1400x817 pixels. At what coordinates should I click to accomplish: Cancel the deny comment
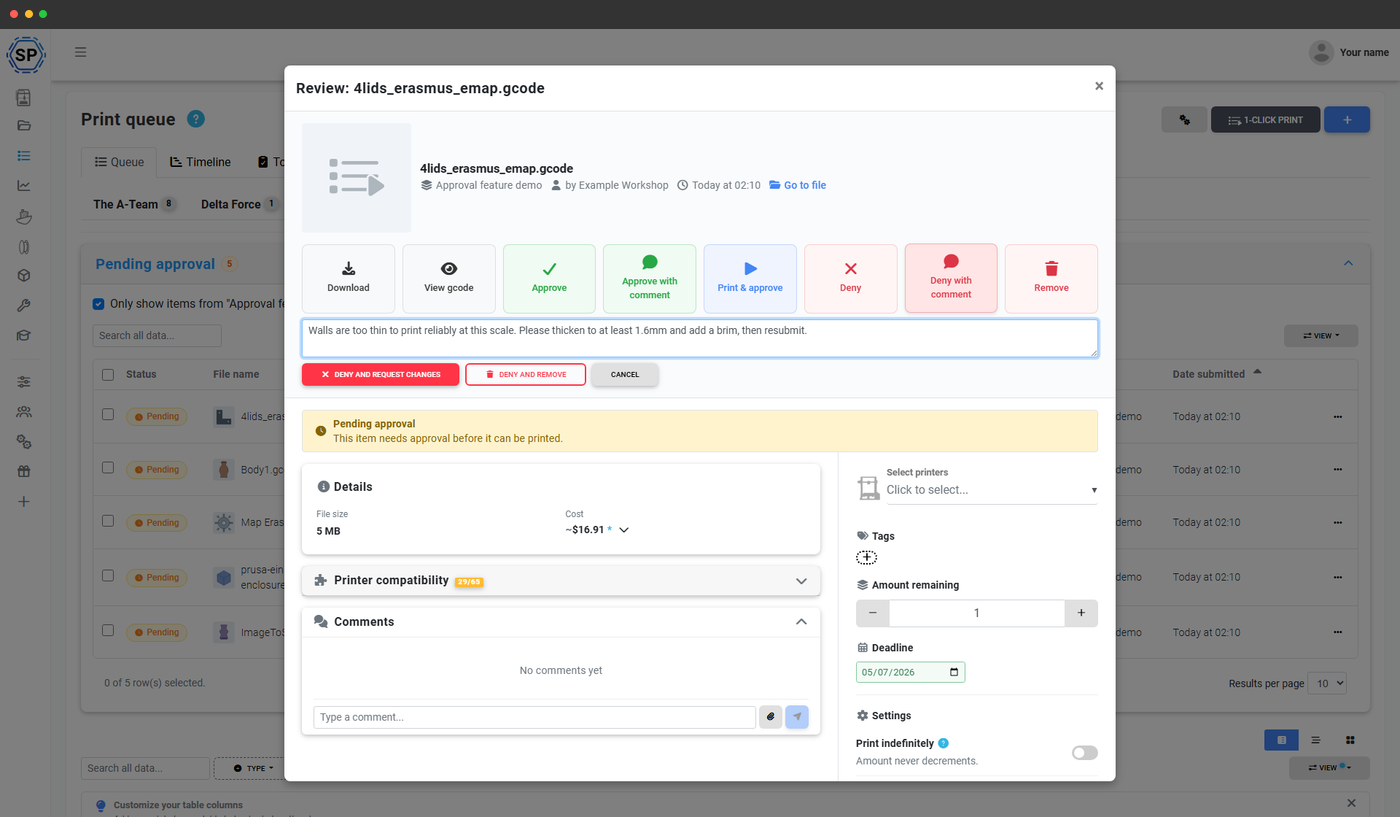coord(624,374)
